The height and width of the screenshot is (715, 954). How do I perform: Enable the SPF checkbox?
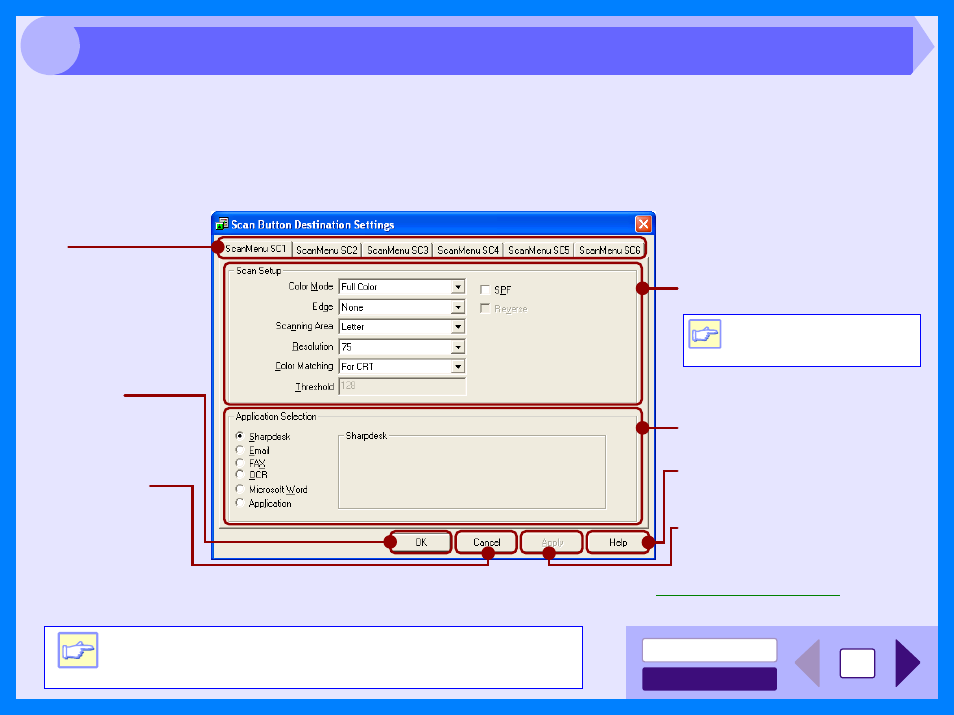[x=485, y=290]
